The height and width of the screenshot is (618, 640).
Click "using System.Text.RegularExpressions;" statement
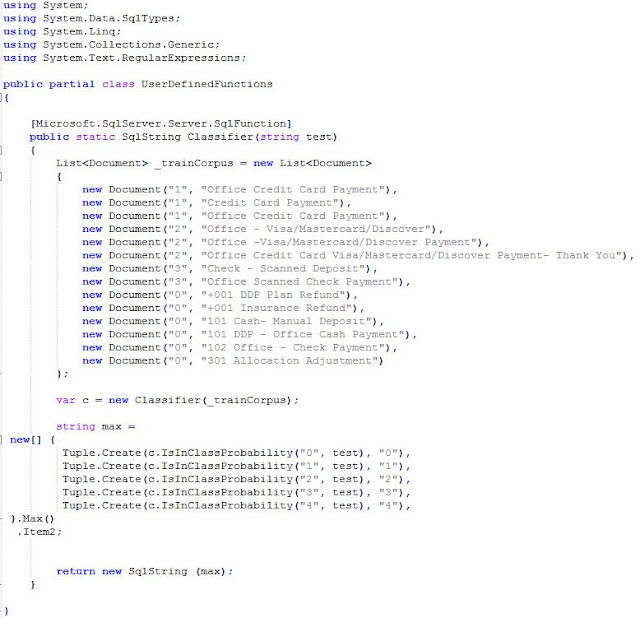124,58
